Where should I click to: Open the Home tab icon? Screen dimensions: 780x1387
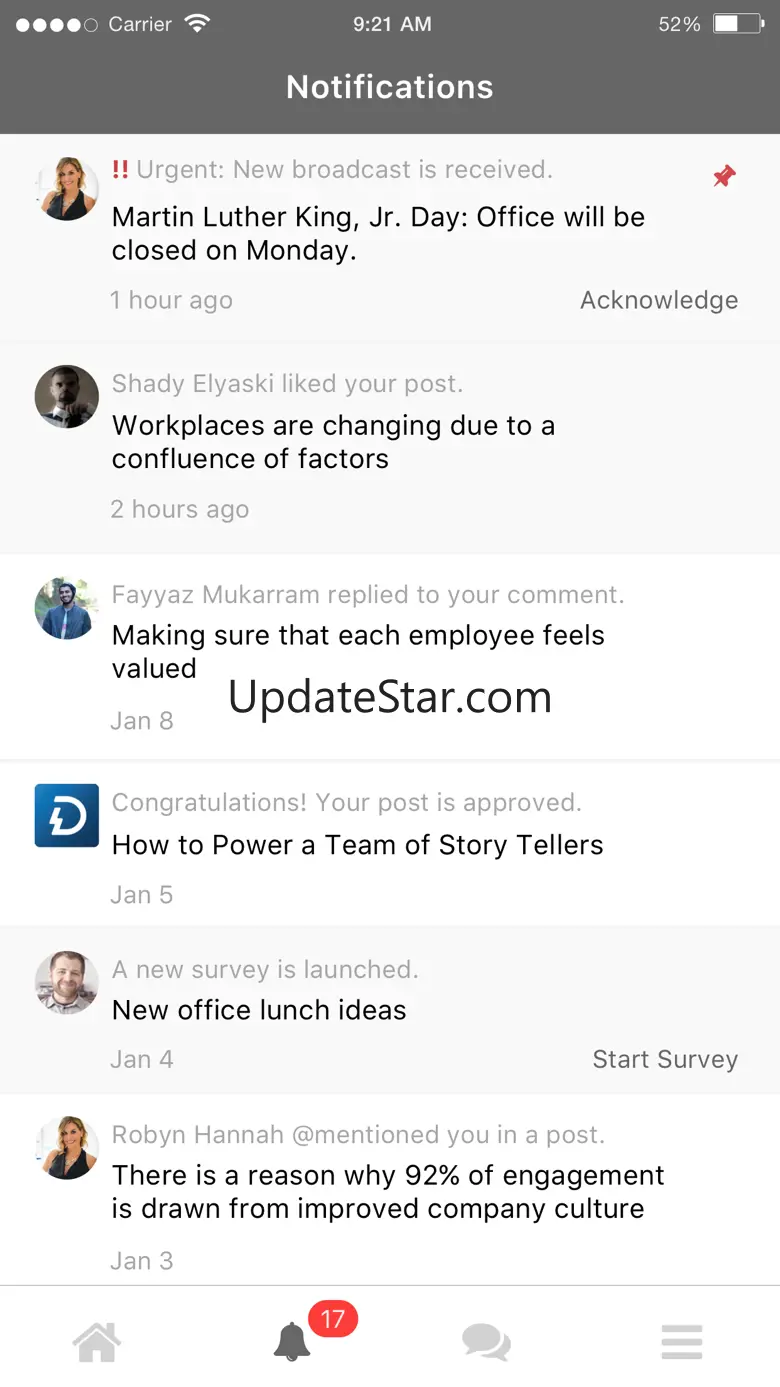(x=97, y=1341)
